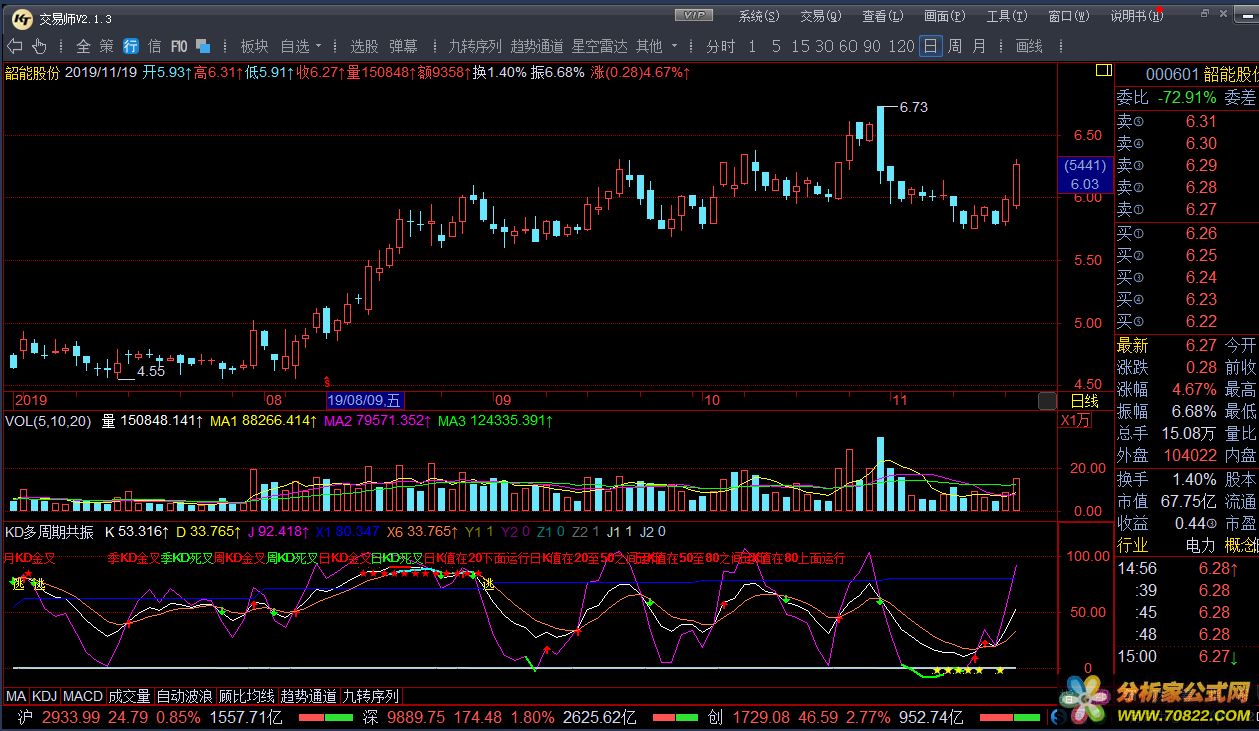
Task: Select the bottom 九转序列 tab
Action: tap(371, 696)
